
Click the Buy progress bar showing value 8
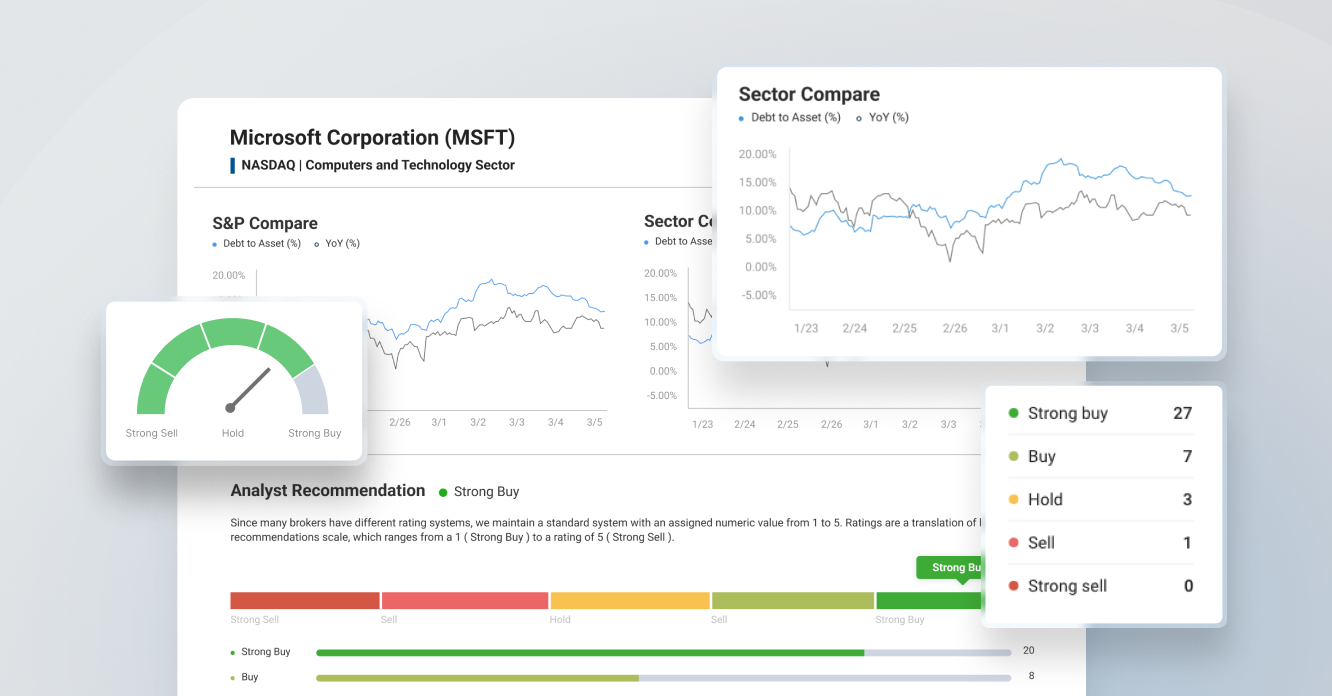click(x=480, y=677)
